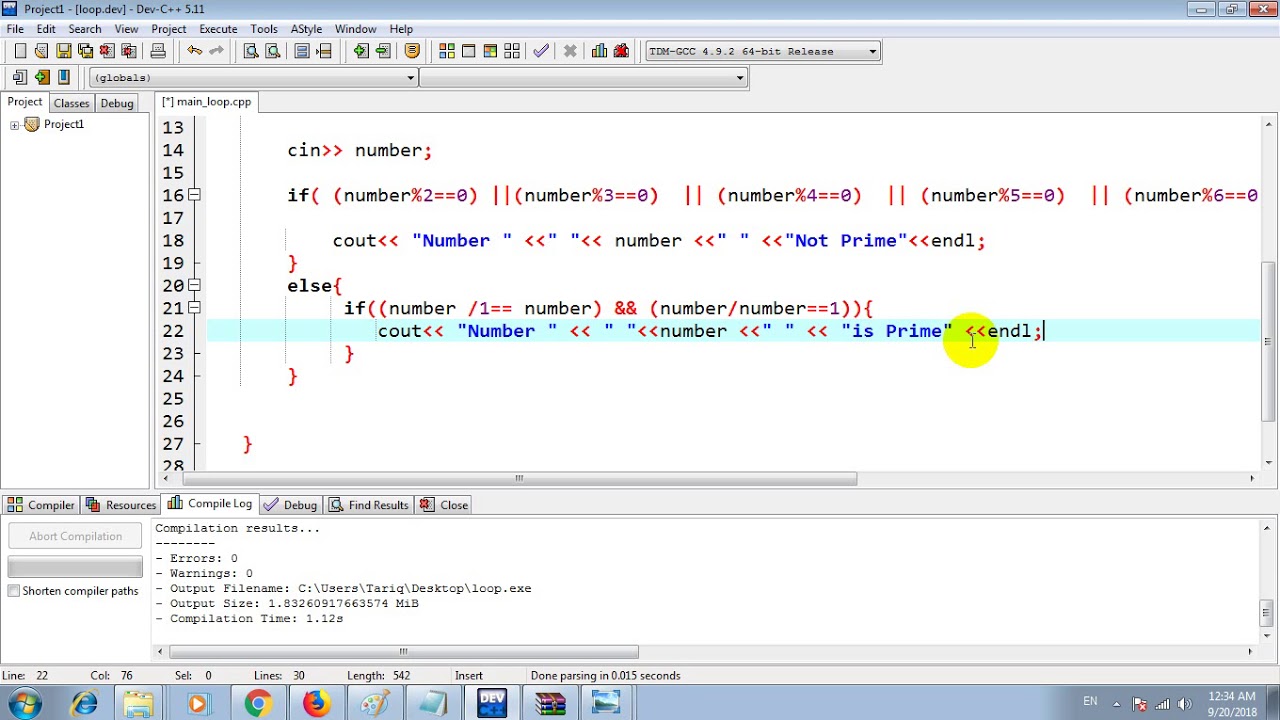Open Debug tab in the bottom panel
The width and height of the screenshot is (1280, 720).
coord(291,505)
